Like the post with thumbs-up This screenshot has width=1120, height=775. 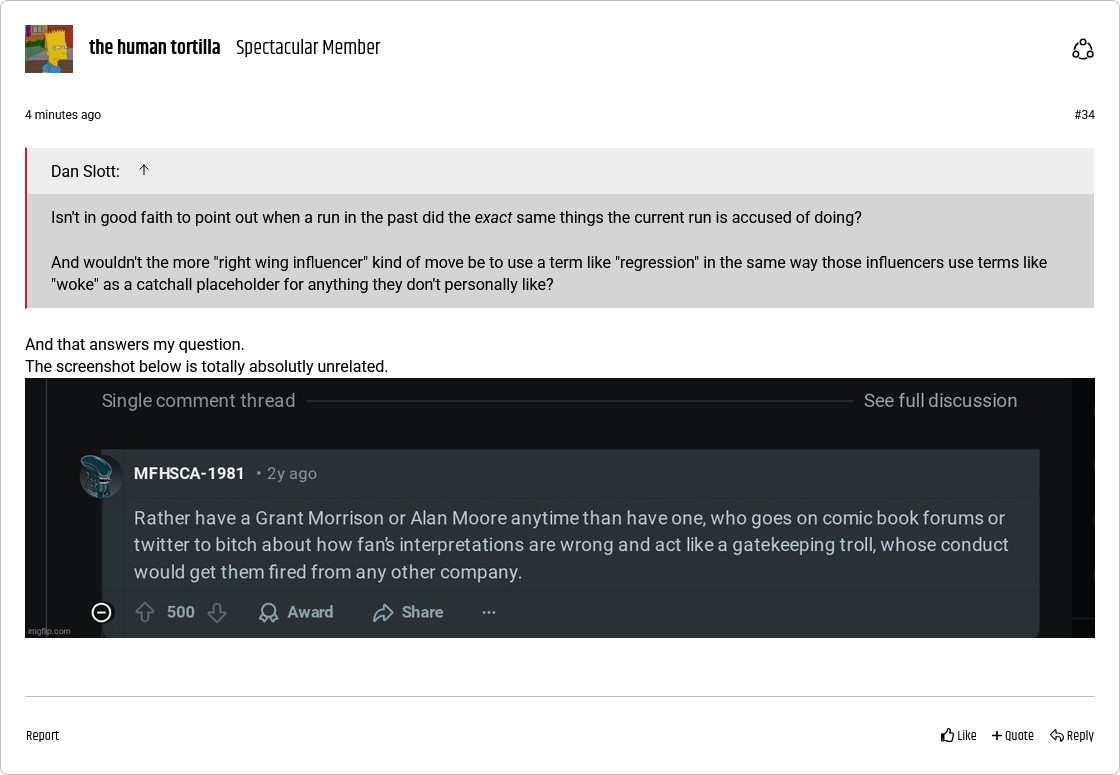pyautogui.click(x=959, y=736)
